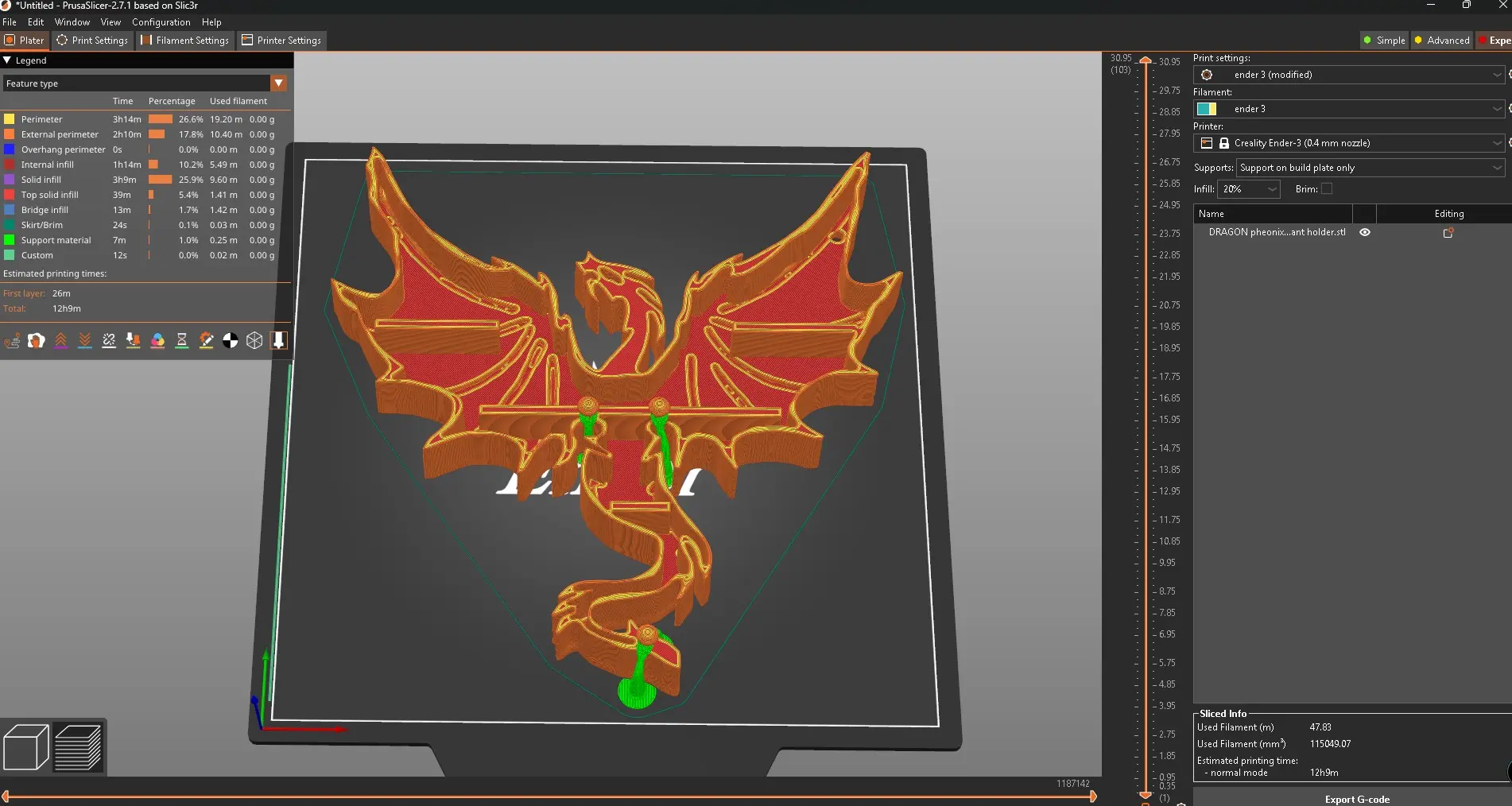Click the Export G-code button
1512x806 pixels.
pos(1356,799)
